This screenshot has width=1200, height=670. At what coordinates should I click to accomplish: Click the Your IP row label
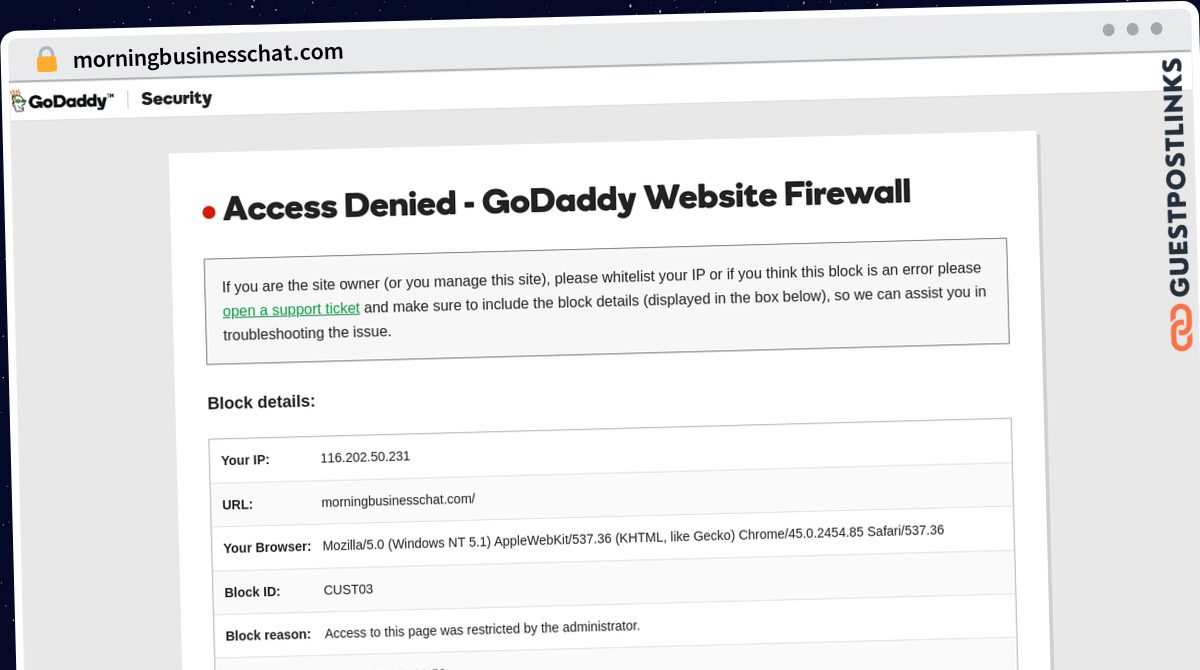pos(245,460)
